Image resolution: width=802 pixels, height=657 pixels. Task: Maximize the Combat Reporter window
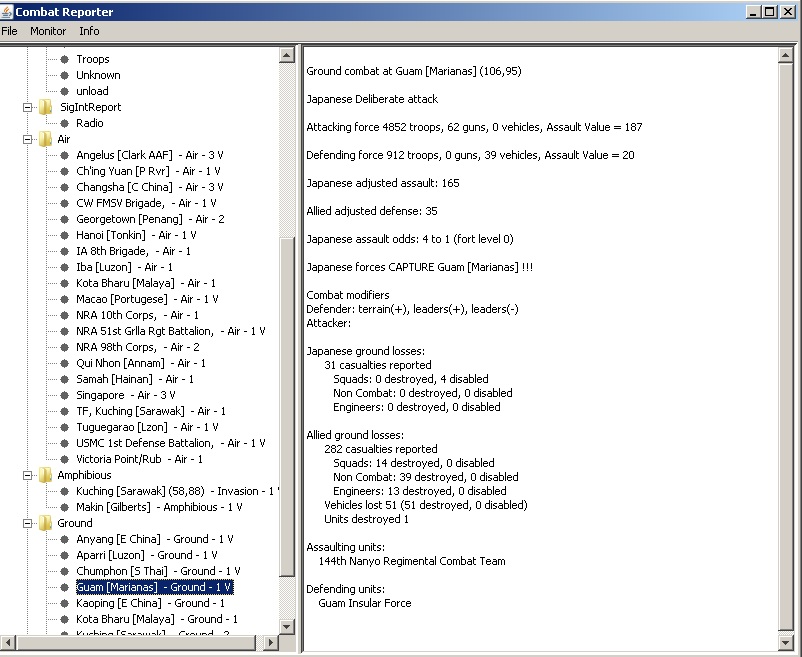770,12
